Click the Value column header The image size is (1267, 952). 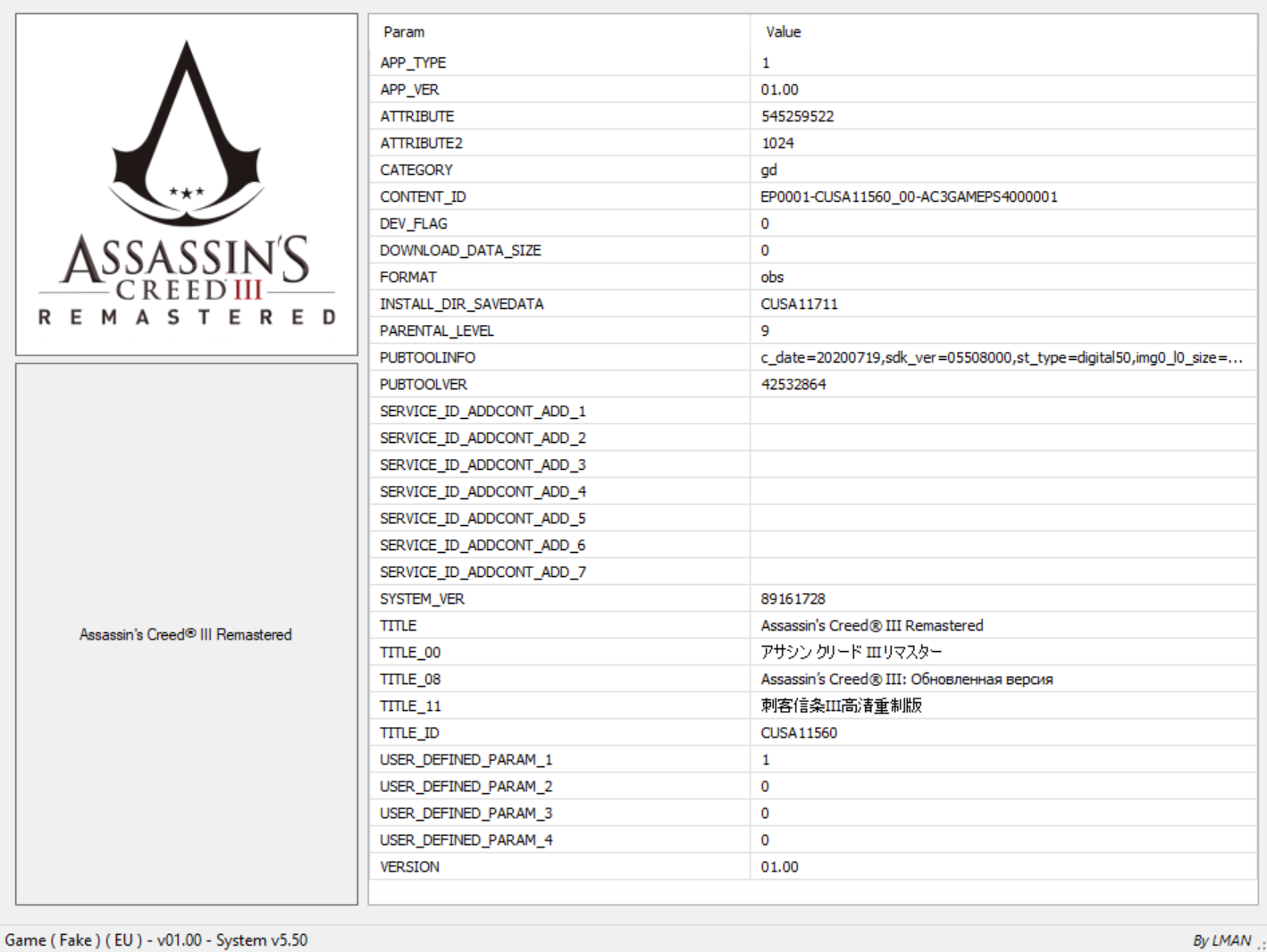coord(783,32)
